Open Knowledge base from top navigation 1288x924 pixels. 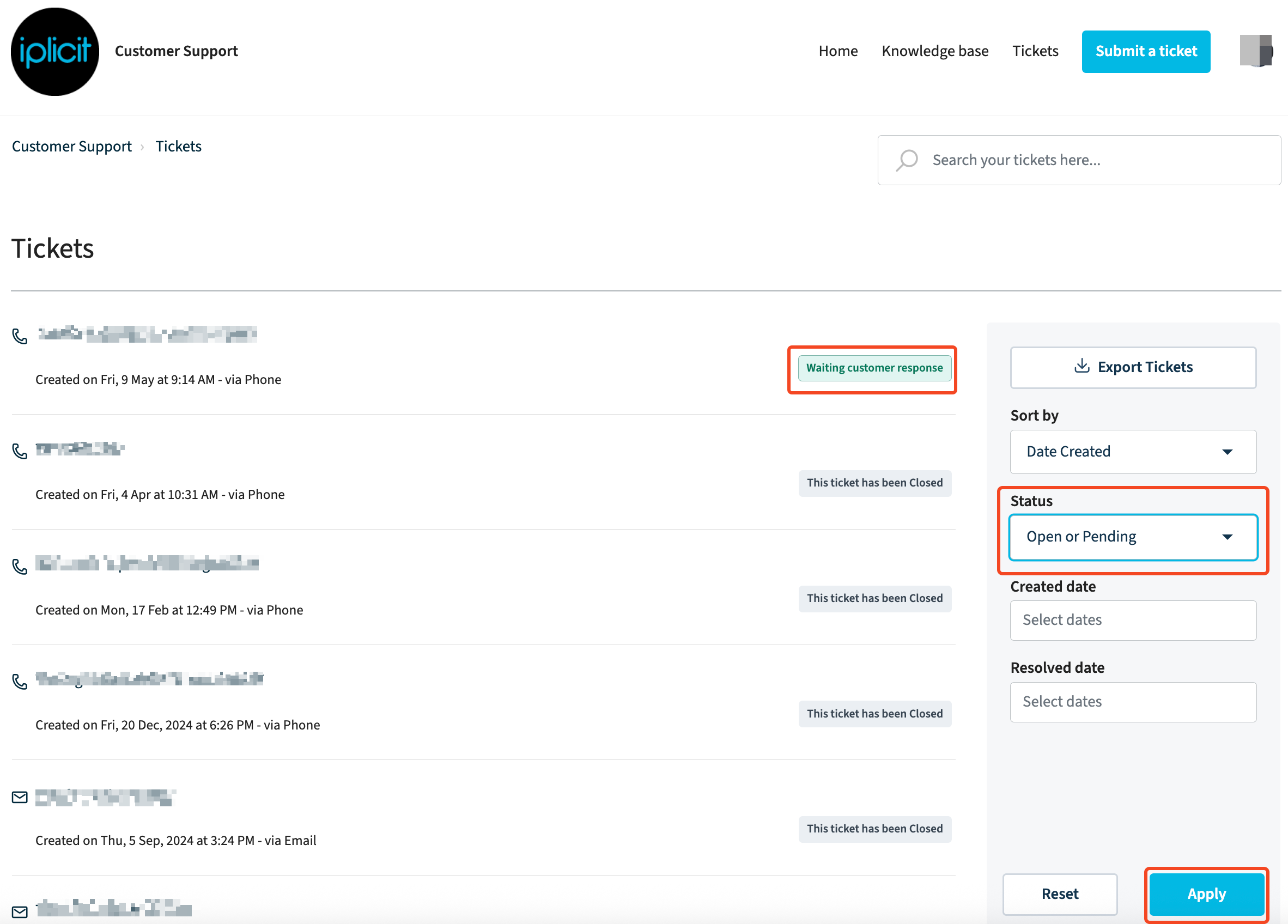tap(935, 51)
